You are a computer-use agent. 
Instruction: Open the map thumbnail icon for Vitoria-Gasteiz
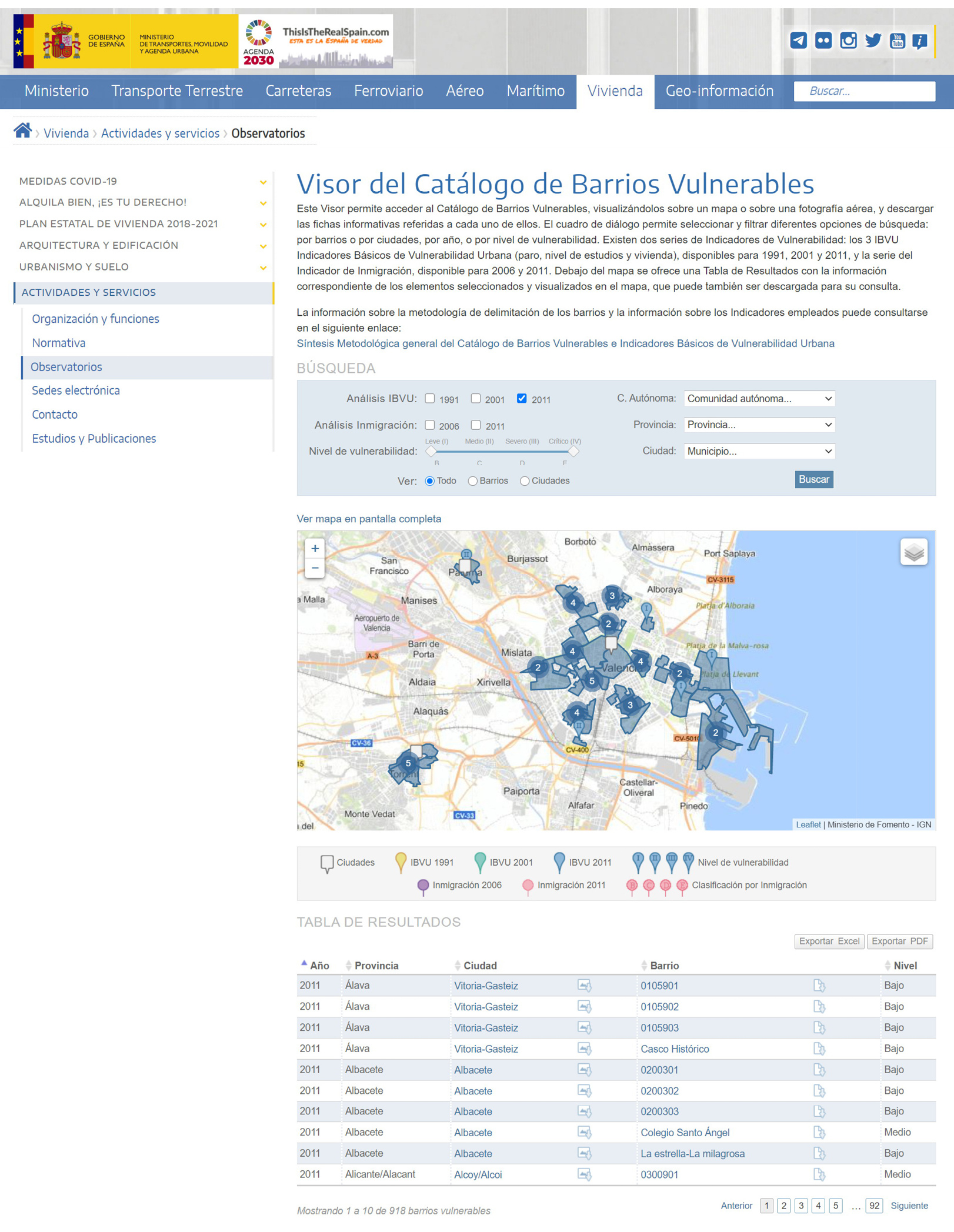[585, 986]
